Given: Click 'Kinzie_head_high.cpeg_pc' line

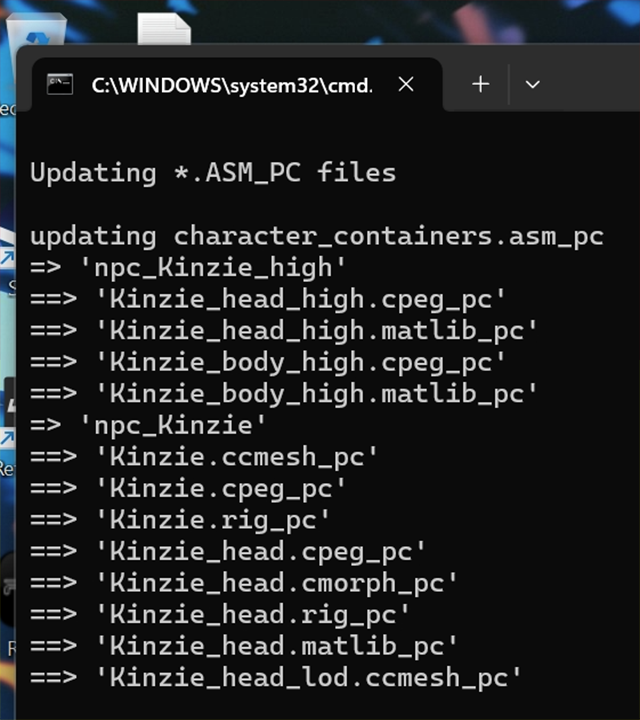Looking at the screenshot, I should coord(268,299).
